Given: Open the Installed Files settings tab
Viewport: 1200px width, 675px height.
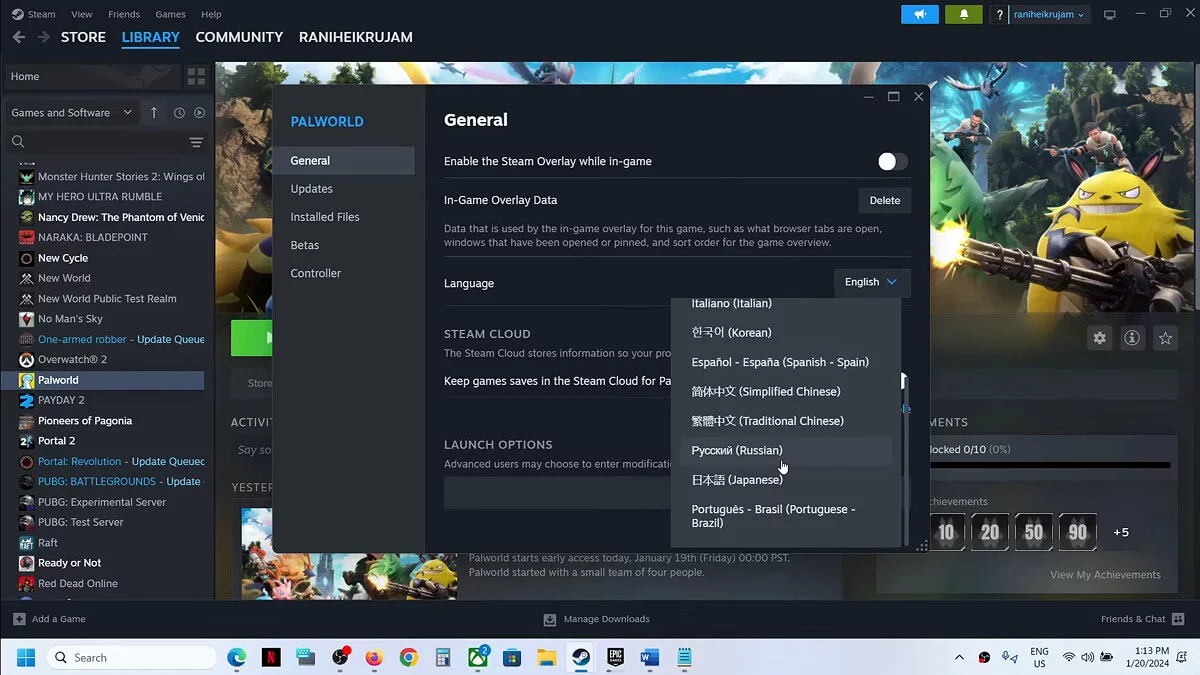Looking at the screenshot, I should (x=325, y=217).
